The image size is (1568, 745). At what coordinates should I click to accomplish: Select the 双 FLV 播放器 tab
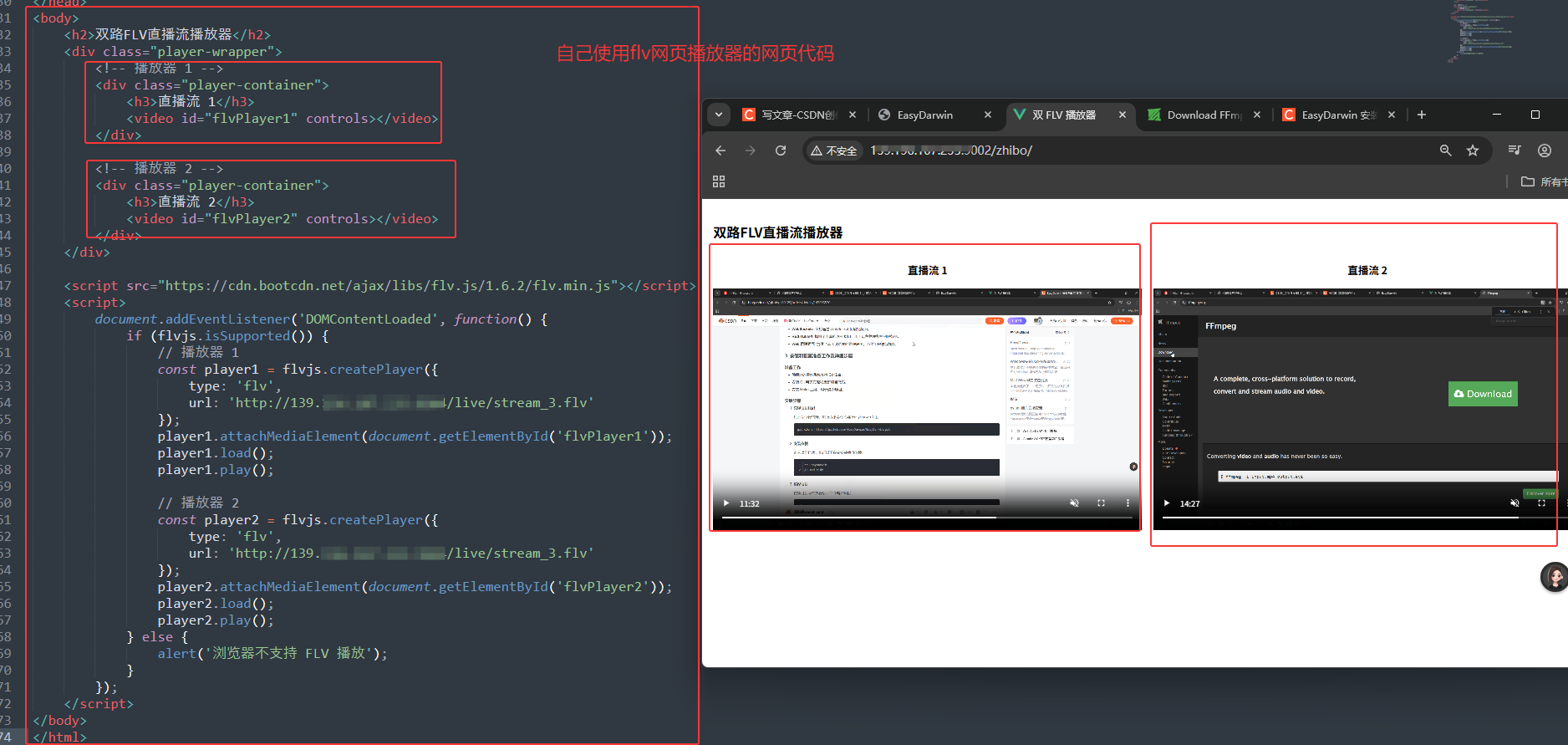pyautogui.click(x=1063, y=115)
